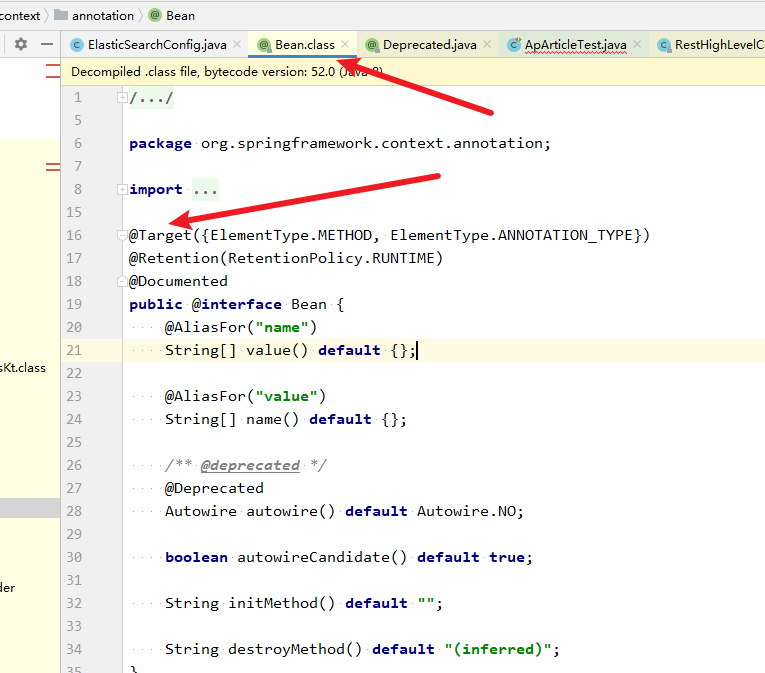Close the Bean.class tab
The height and width of the screenshot is (673, 765).
345,44
